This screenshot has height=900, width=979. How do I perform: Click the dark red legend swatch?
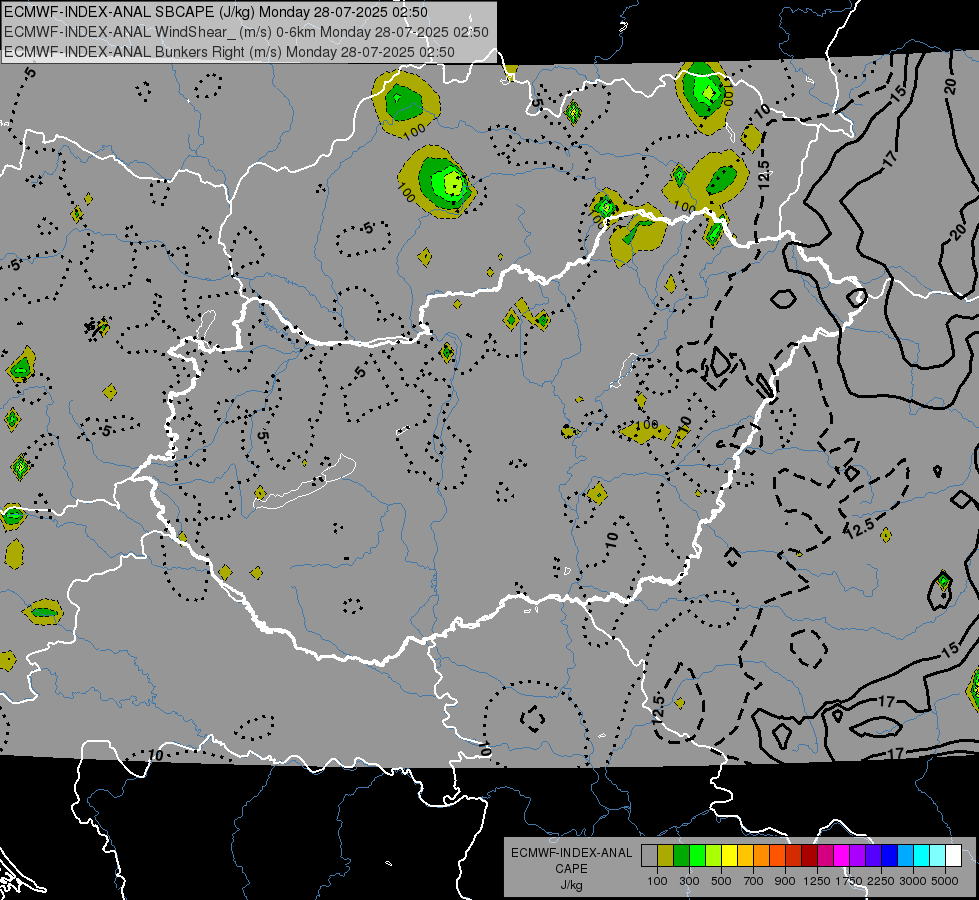pos(809,856)
